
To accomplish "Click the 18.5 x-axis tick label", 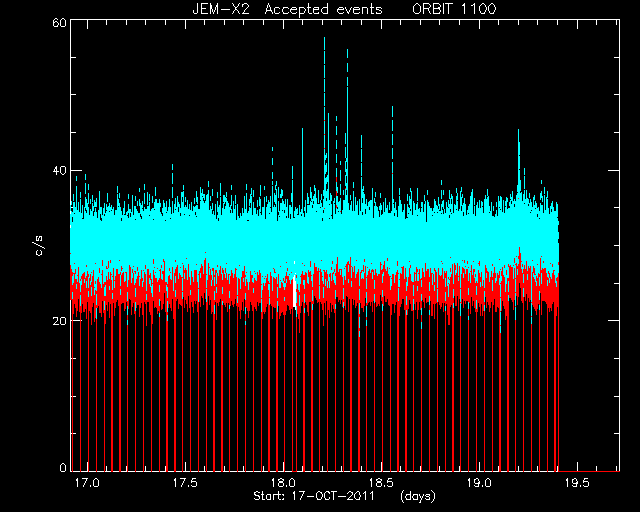I will pyautogui.click(x=381, y=483).
